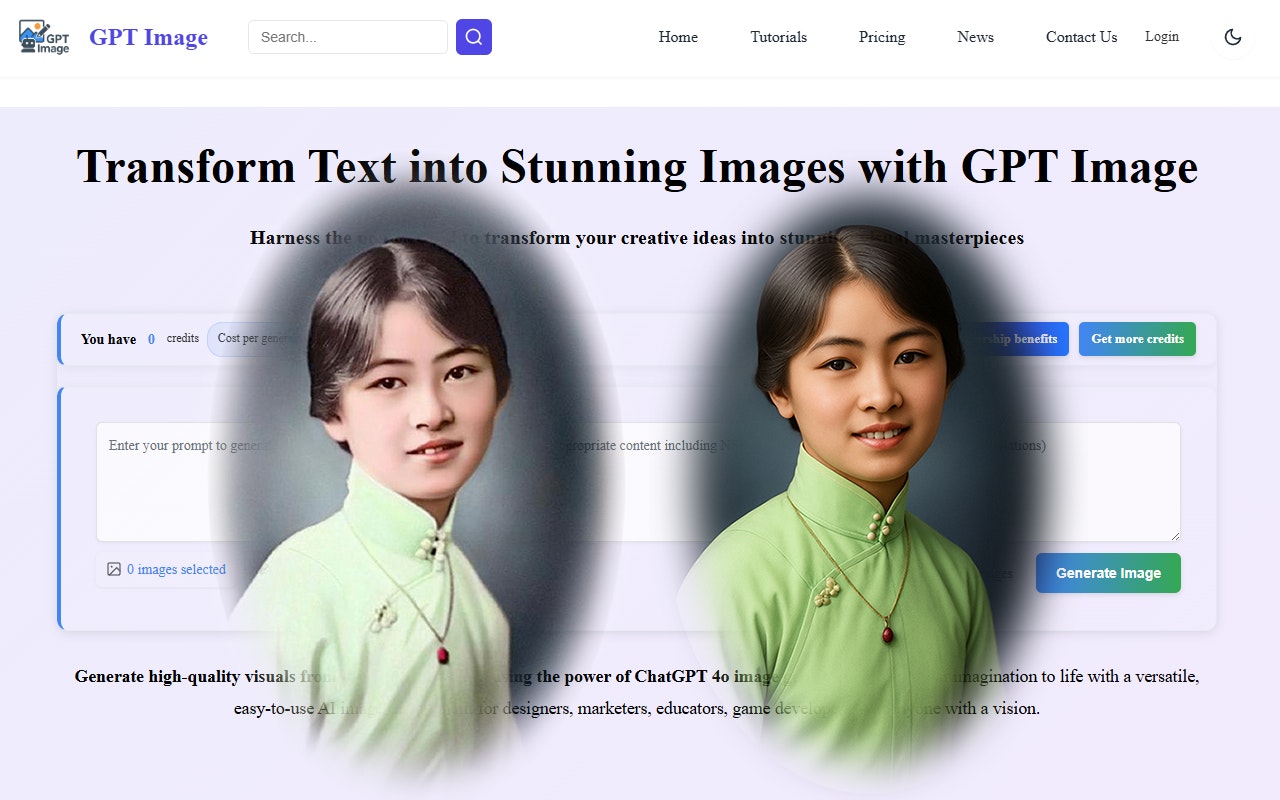Click the 'You have' credits text
Viewport: 1280px width, 800px height.
pos(108,339)
